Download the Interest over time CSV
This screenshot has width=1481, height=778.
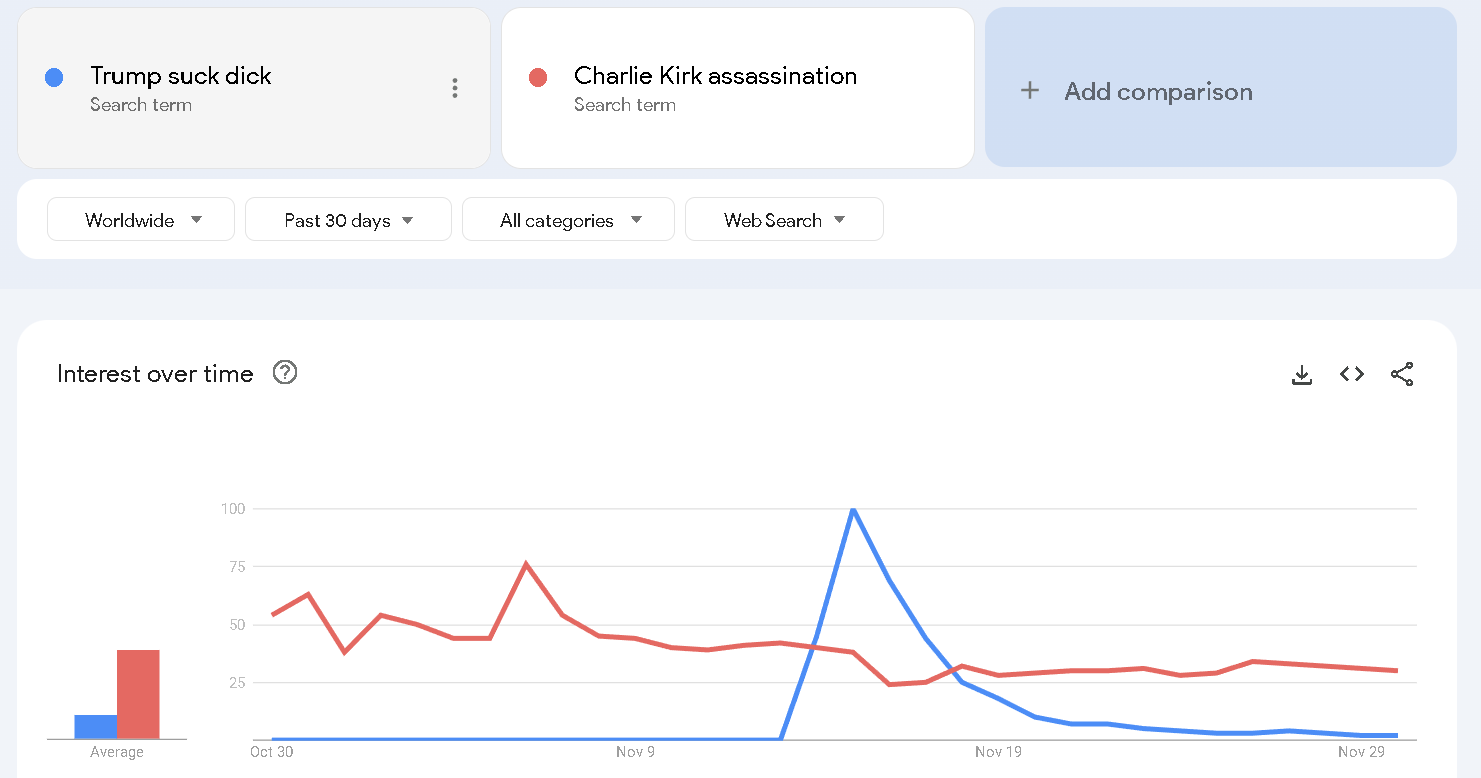(1301, 375)
